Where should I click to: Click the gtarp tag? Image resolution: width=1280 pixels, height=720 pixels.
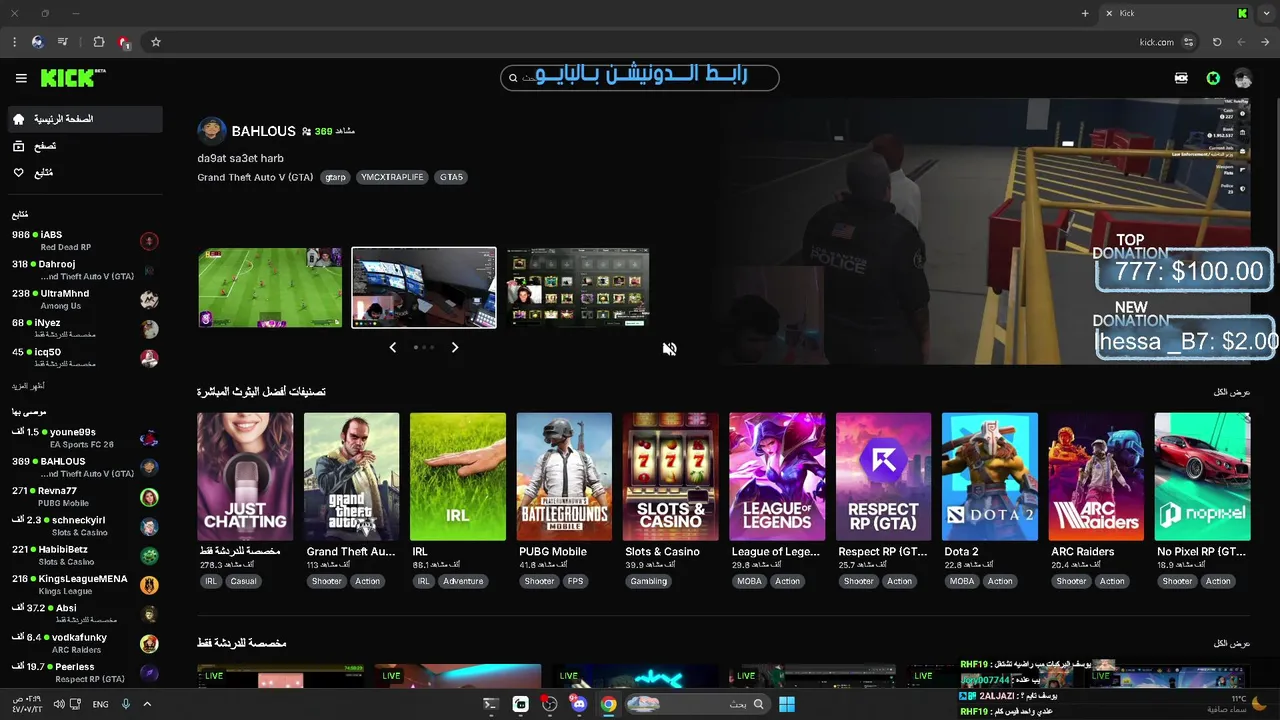click(335, 177)
